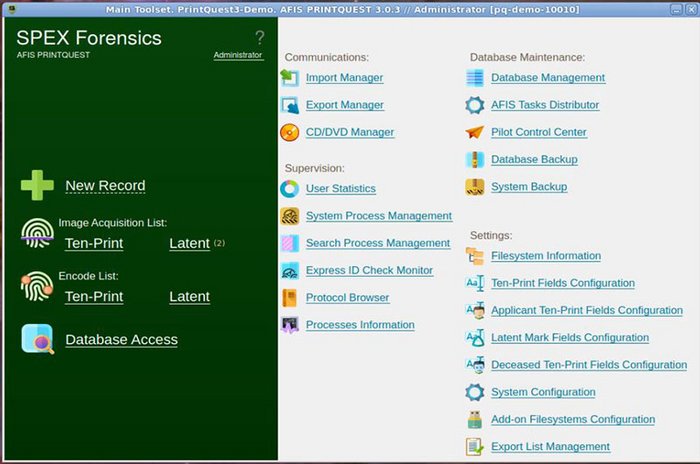700x464 pixels.
Task: Click the Import Manager icon
Action: coord(289,78)
